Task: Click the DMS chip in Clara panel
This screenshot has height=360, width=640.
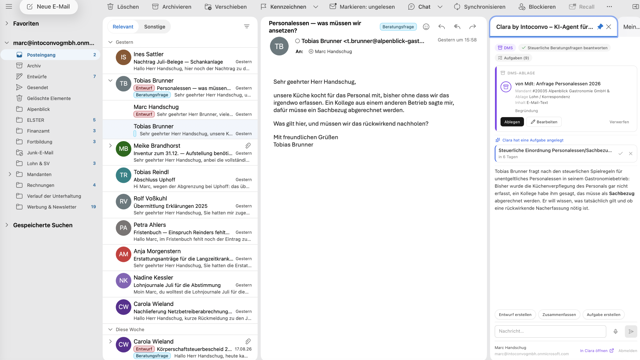Action: (505, 48)
